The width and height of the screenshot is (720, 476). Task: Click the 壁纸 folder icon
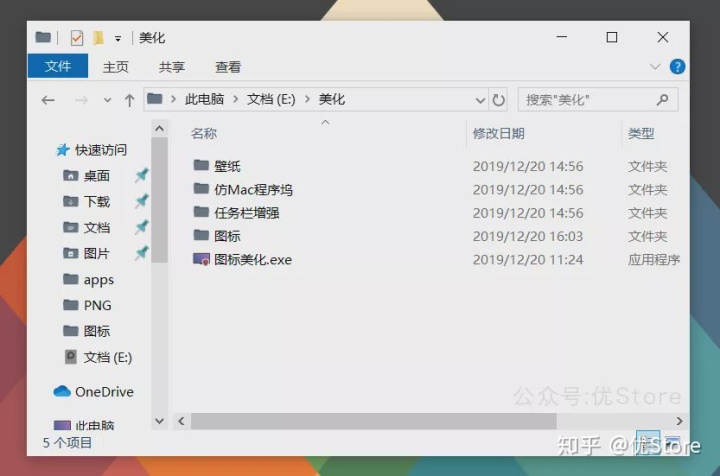201,165
